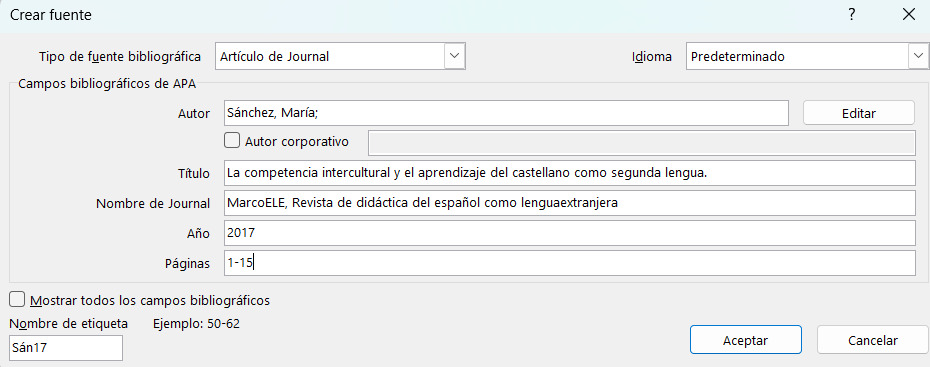The height and width of the screenshot is (367, 930).
Task: Click the Editar button next to Autor
Action: [859, 113]
